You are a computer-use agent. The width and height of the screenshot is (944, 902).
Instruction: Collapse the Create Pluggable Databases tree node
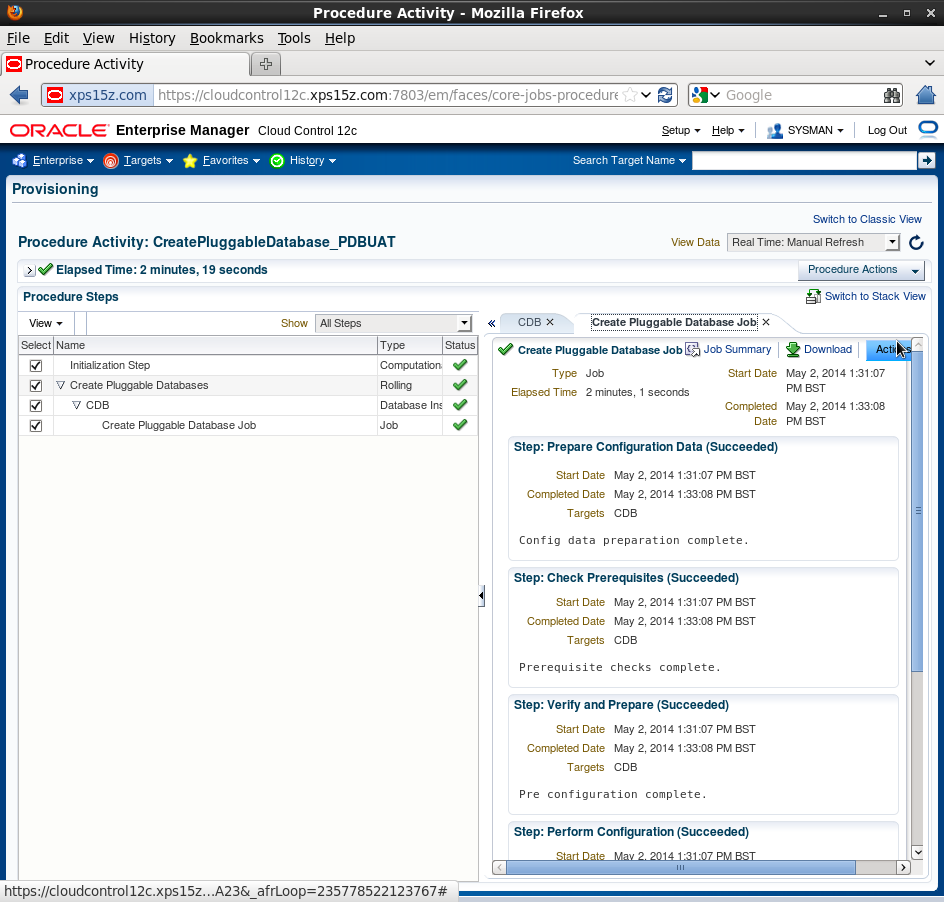coord(60,385)
